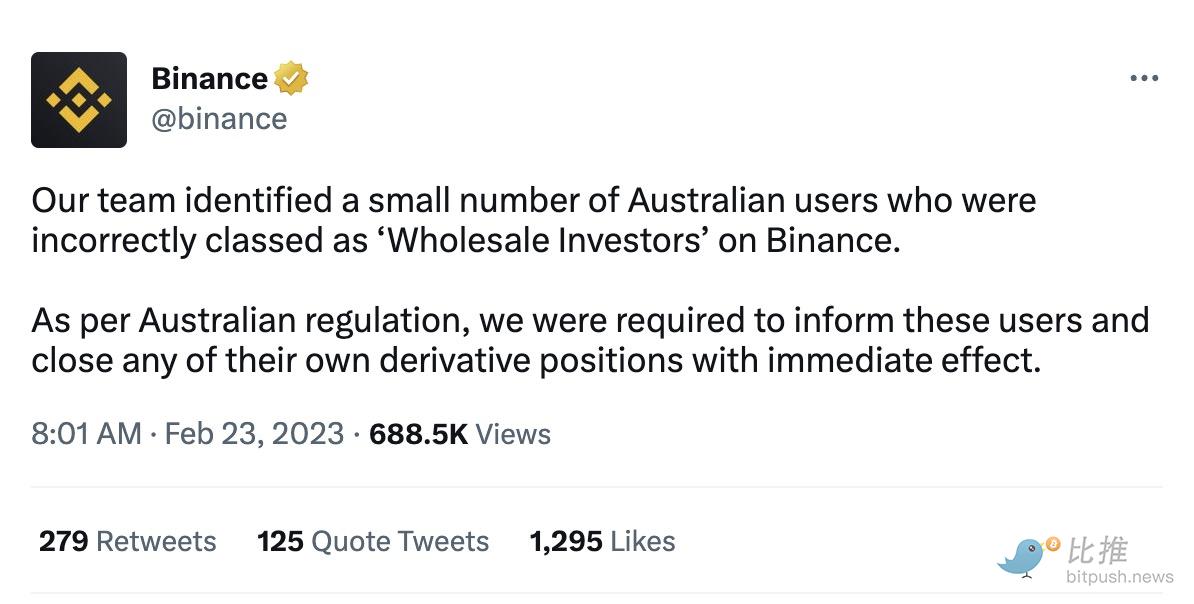The image size is (1194, 604).
Task: Open the @binance handle link
Action: (x=219, y=118)
